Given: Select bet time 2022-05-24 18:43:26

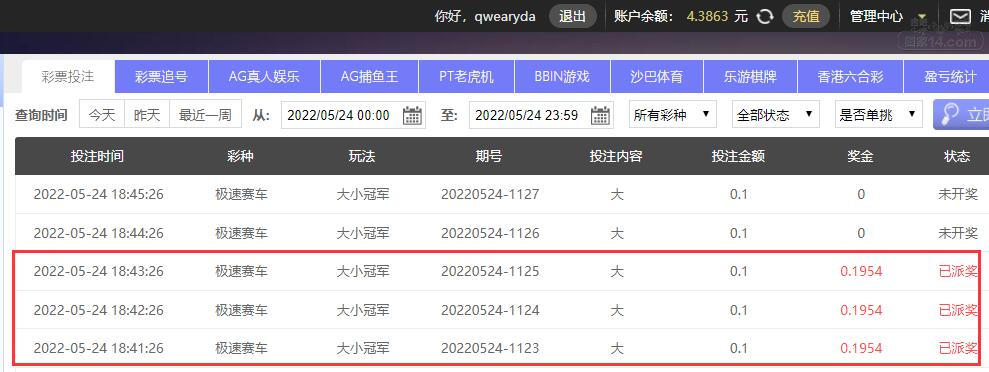Looking at the screenshot, I should [98, 272].
